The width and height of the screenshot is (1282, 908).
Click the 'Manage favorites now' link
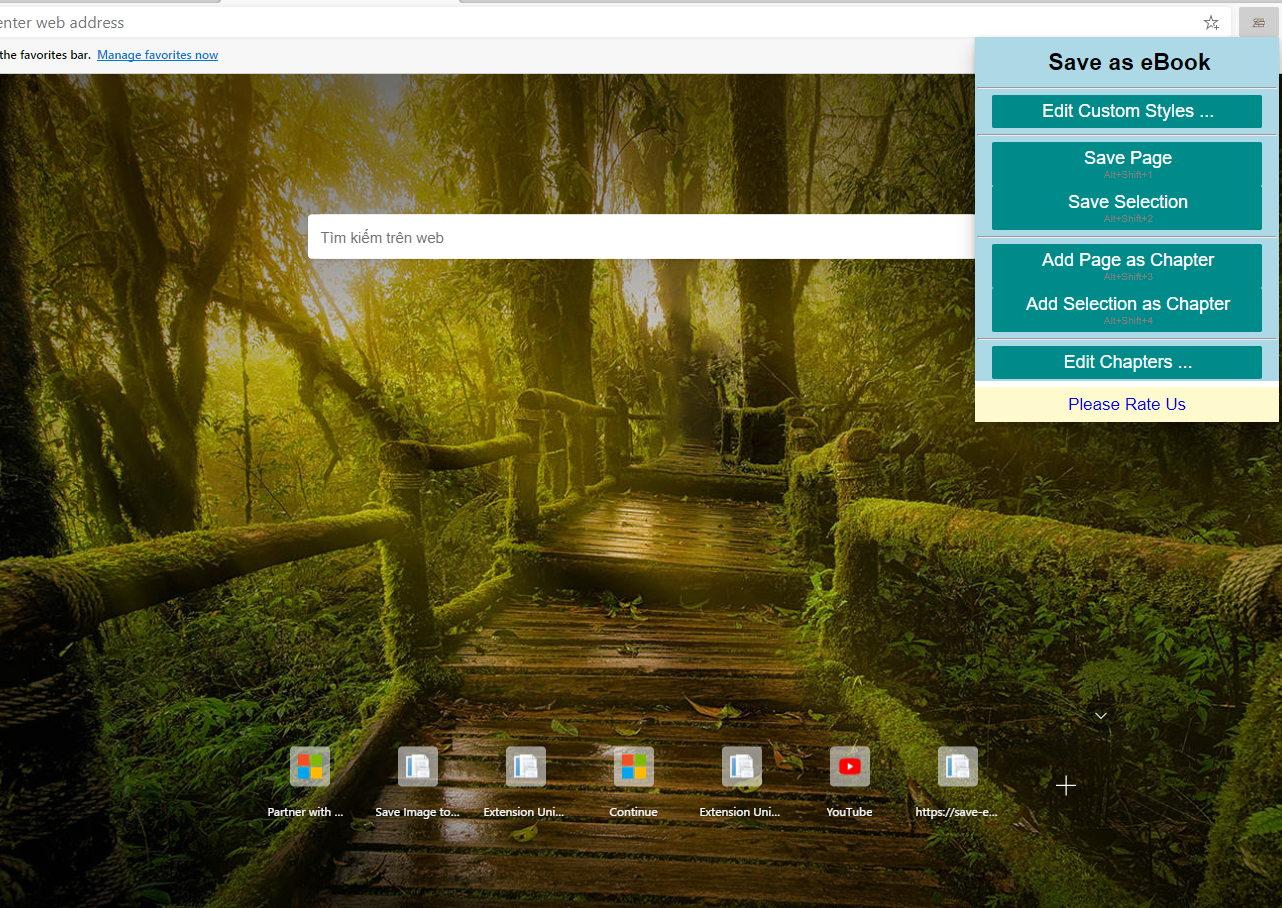(x=157, y=55)
